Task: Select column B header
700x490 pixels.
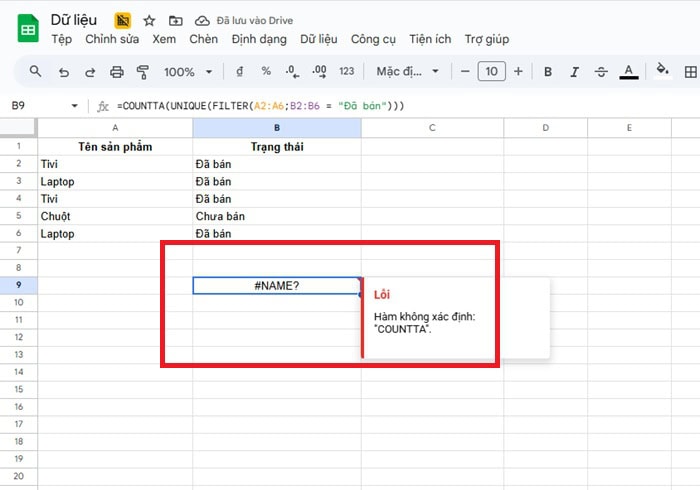Action: tap(277, 128)
